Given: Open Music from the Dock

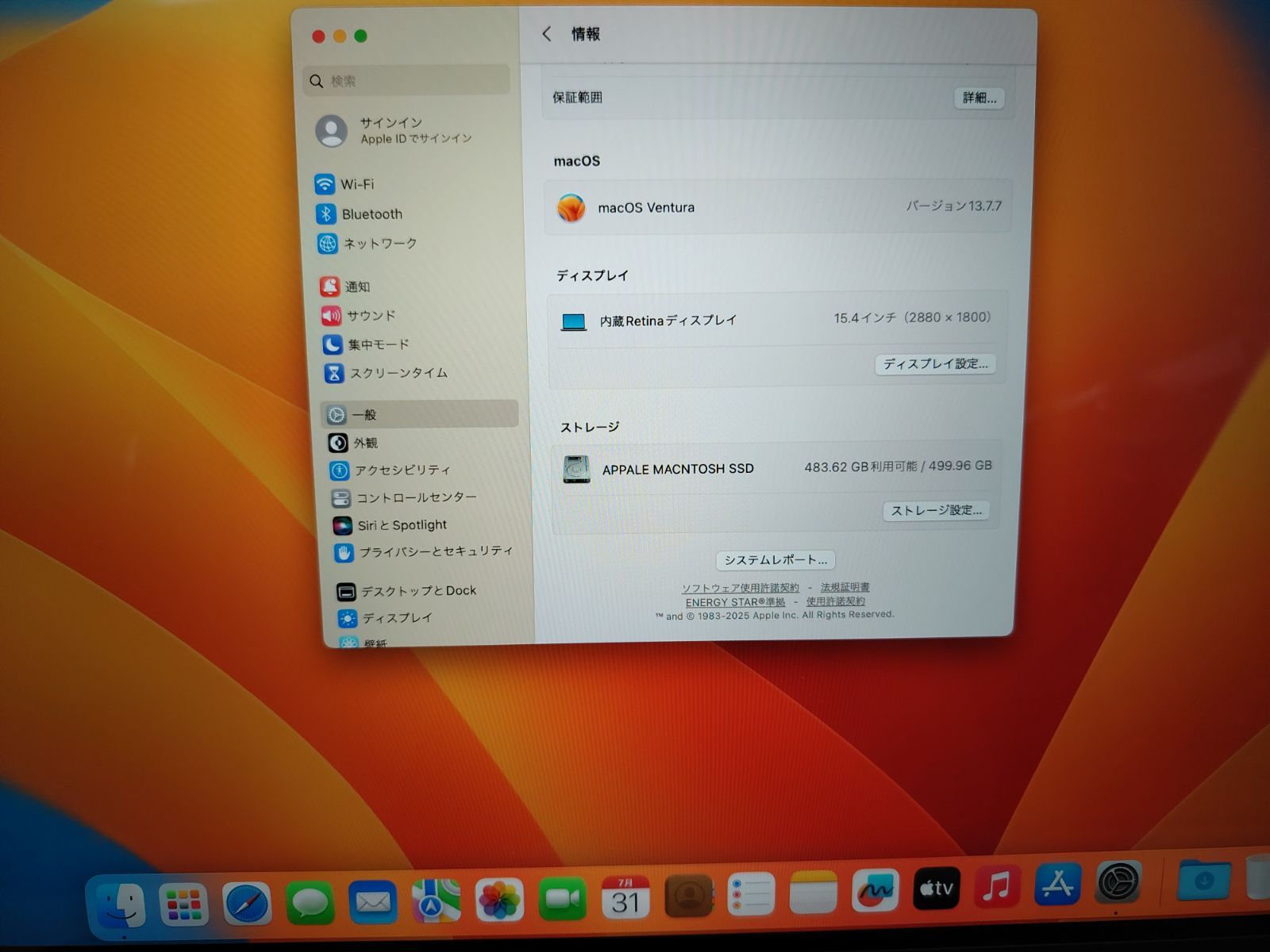Looking at the screenshot, I should 997,885.
